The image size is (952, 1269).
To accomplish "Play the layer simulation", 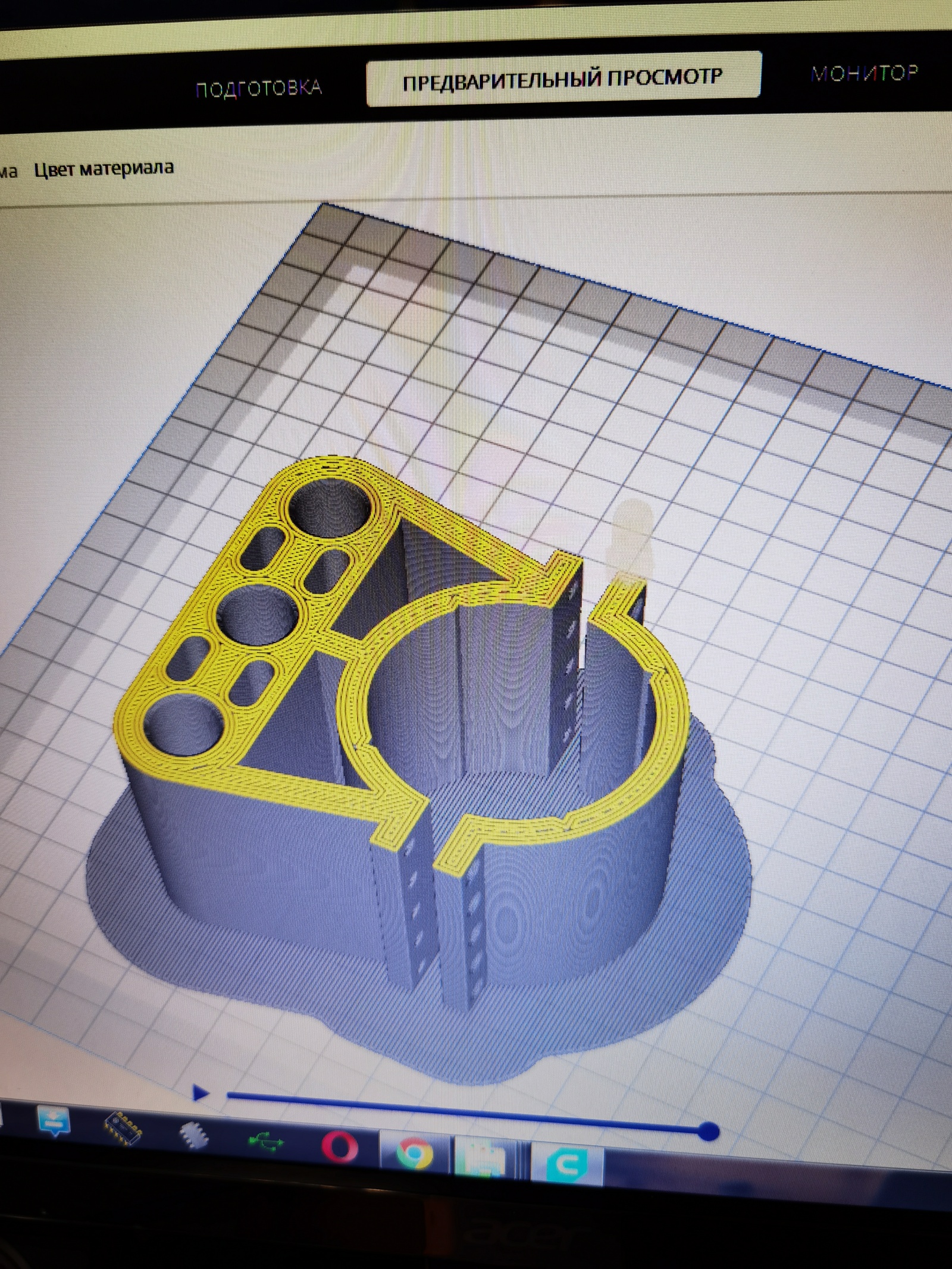I will 201,1092.
